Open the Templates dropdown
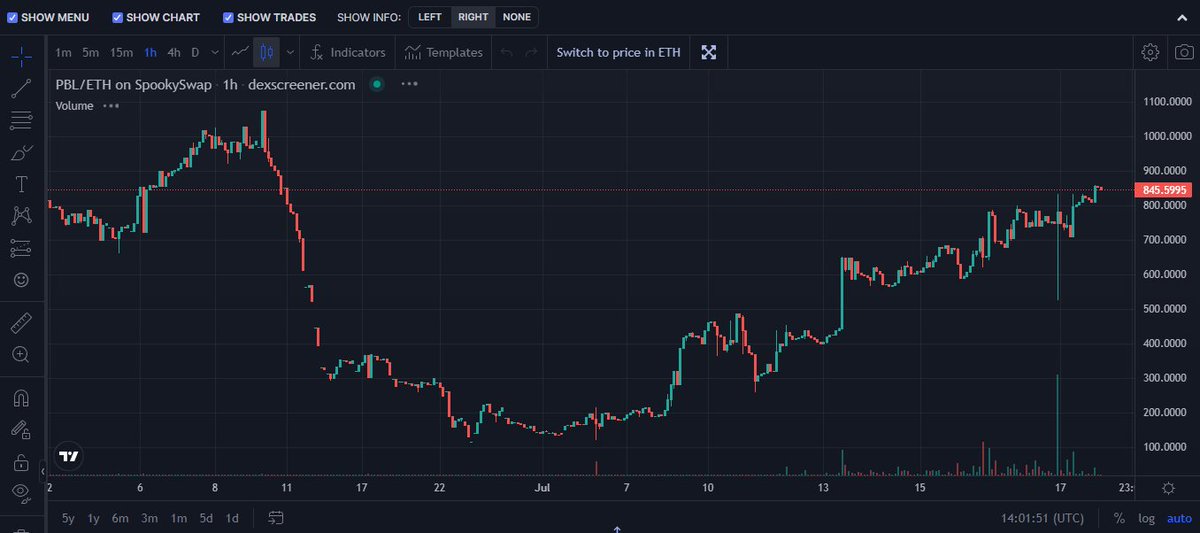The image size is (1200, 533). [444, 52]
